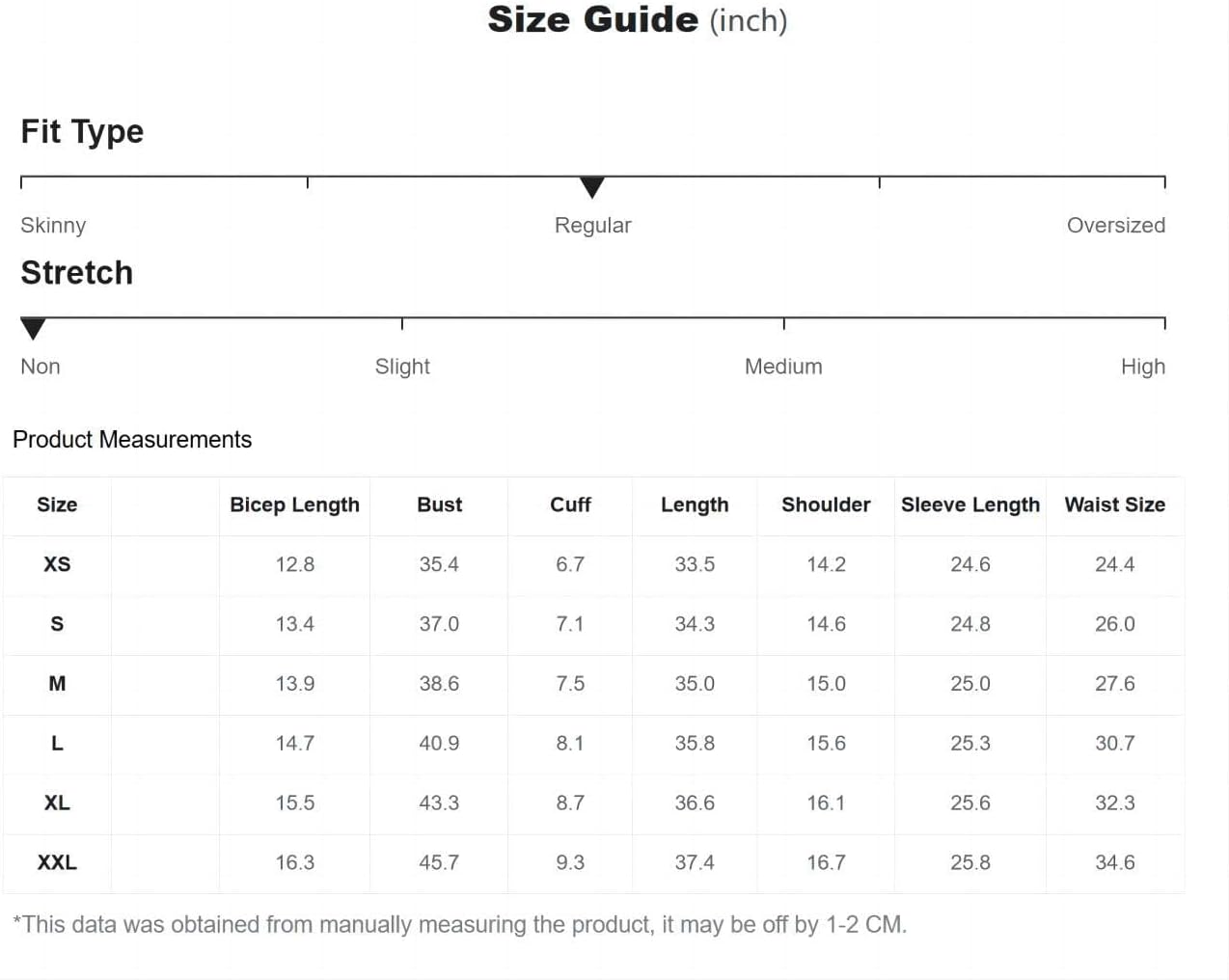1229x980 pixels.
Task: Click the High stretch label
Action: pos(1142,367)
